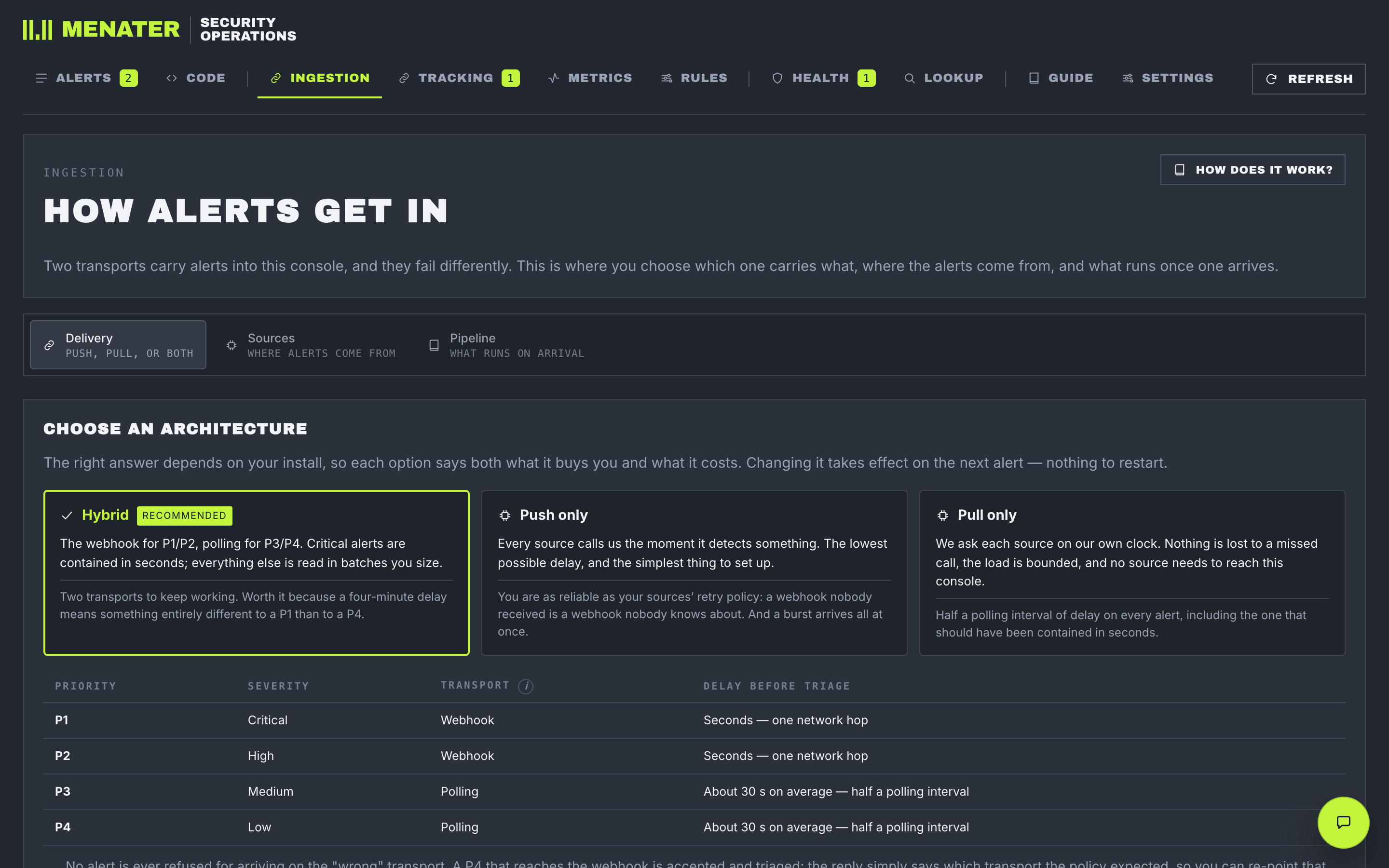
Task: Open the chat bubble floating button
Action: (x=1343, y=822)
